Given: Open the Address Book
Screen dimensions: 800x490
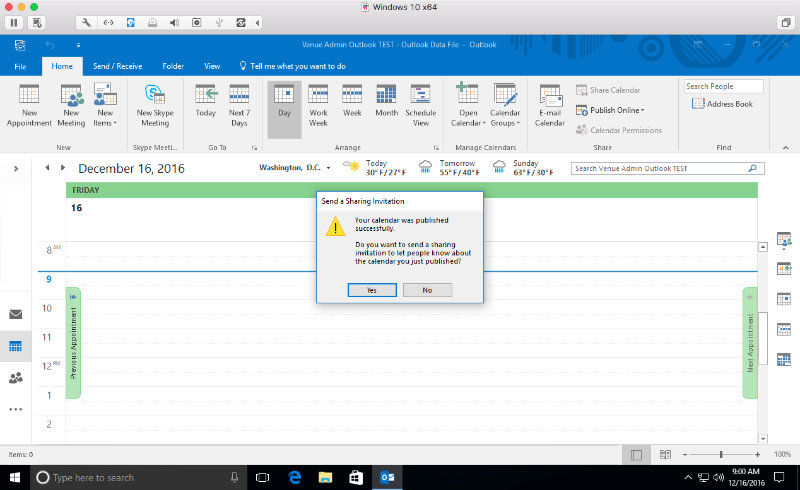Looking at the screenshot, I should click(722, 104).
